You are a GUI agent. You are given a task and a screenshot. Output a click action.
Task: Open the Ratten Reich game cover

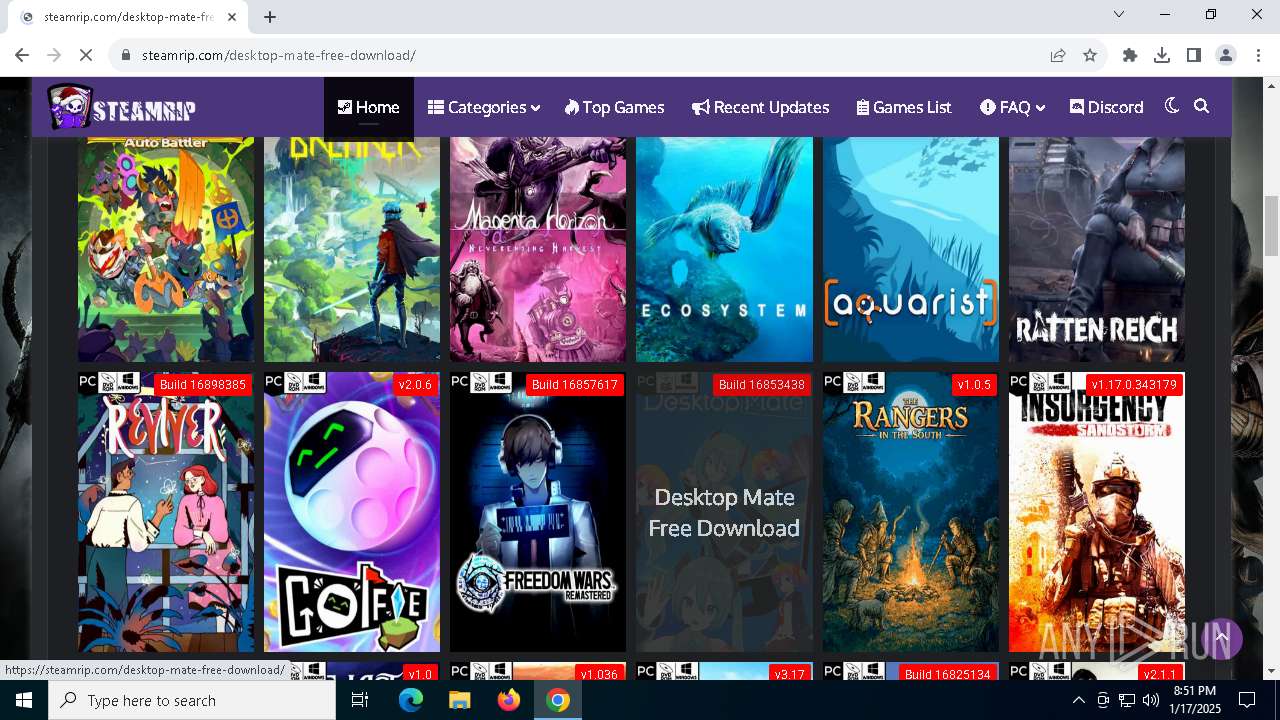[1097, 249]
